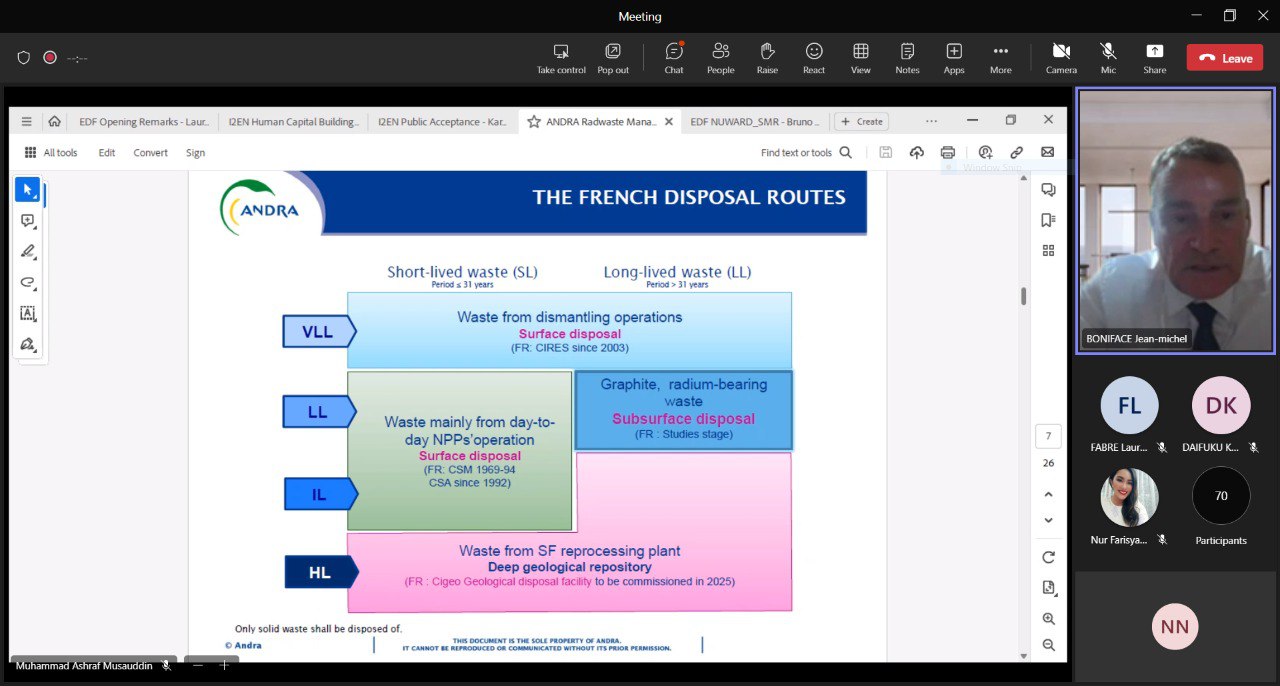Click the Find text or tools search field

[x=806, y=153]
